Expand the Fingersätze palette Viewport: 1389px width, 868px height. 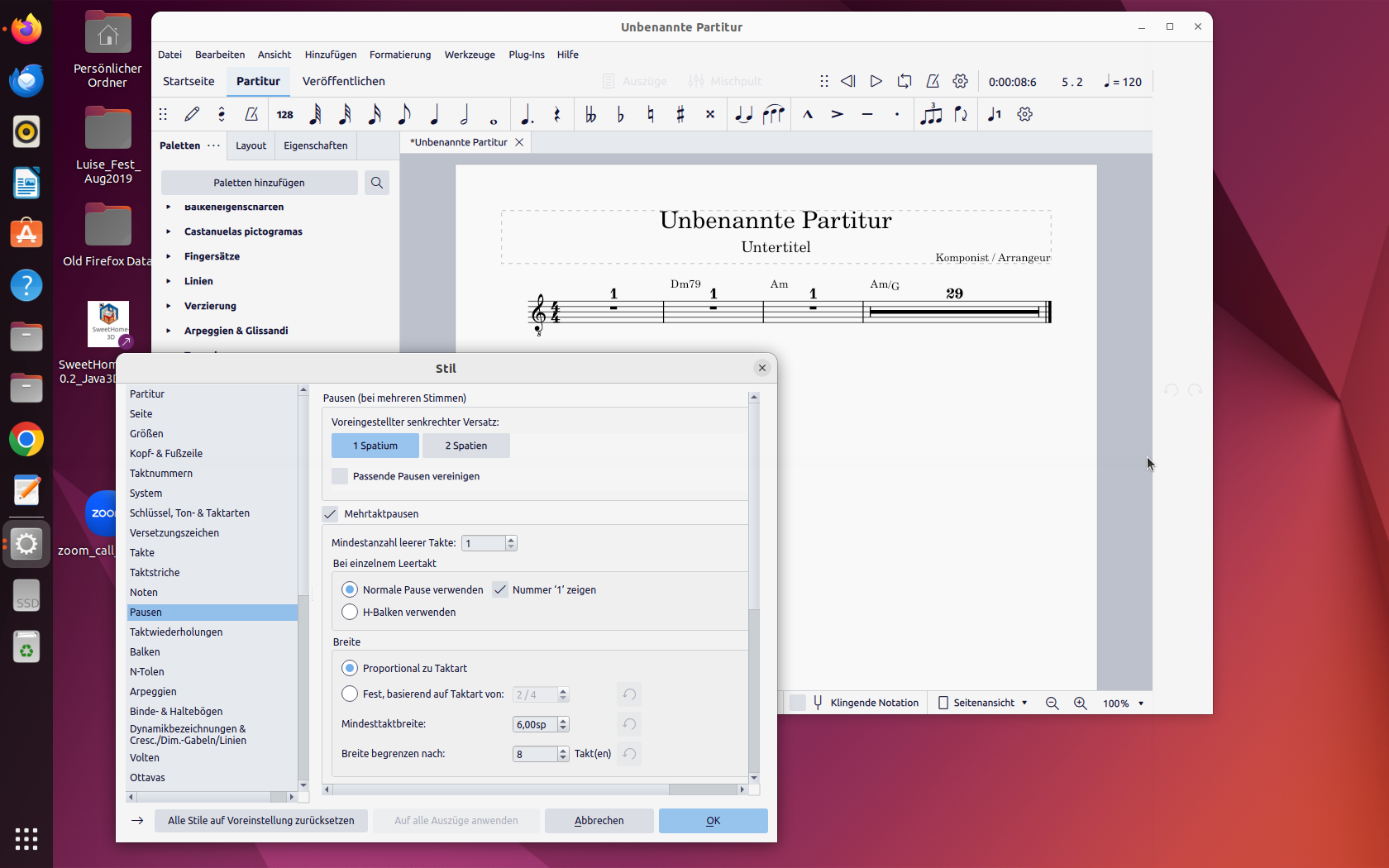click(x=169, y=256)
